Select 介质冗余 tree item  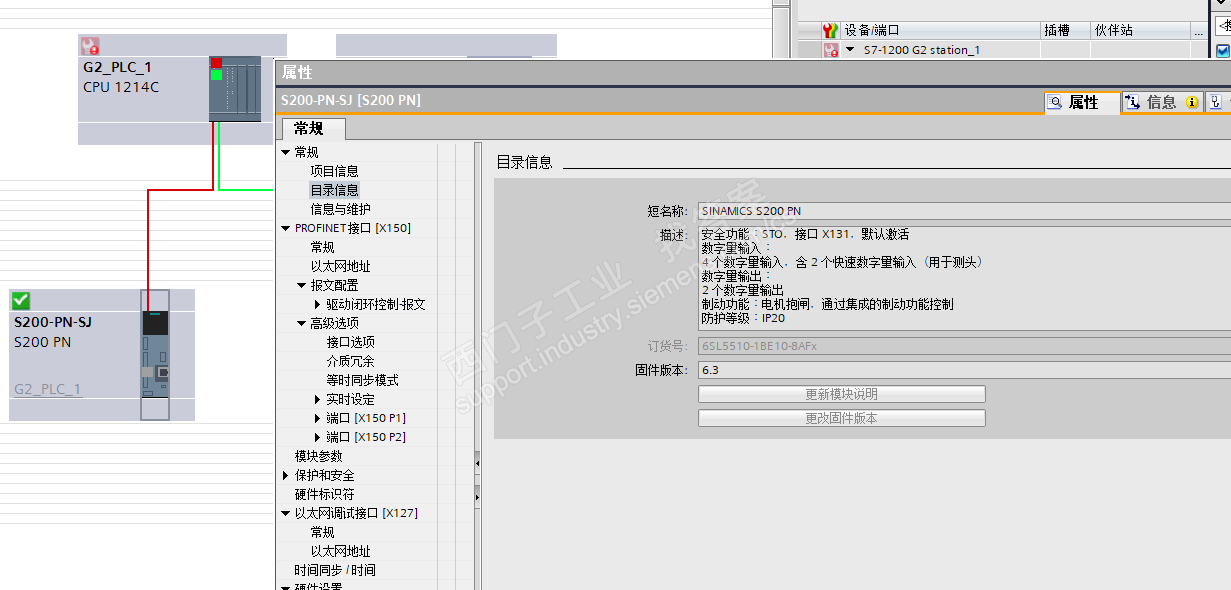(x=350, y=361)
